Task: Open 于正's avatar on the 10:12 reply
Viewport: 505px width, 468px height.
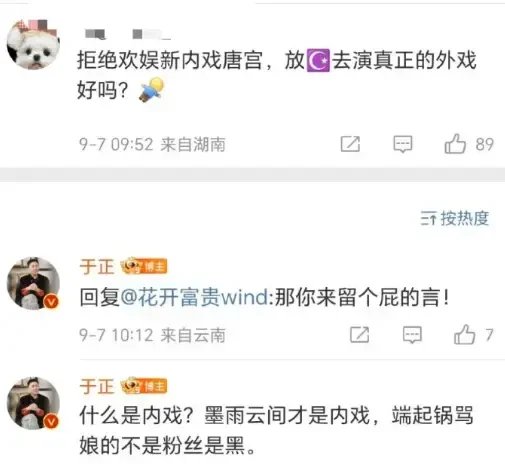Action: tap(33, 283)
